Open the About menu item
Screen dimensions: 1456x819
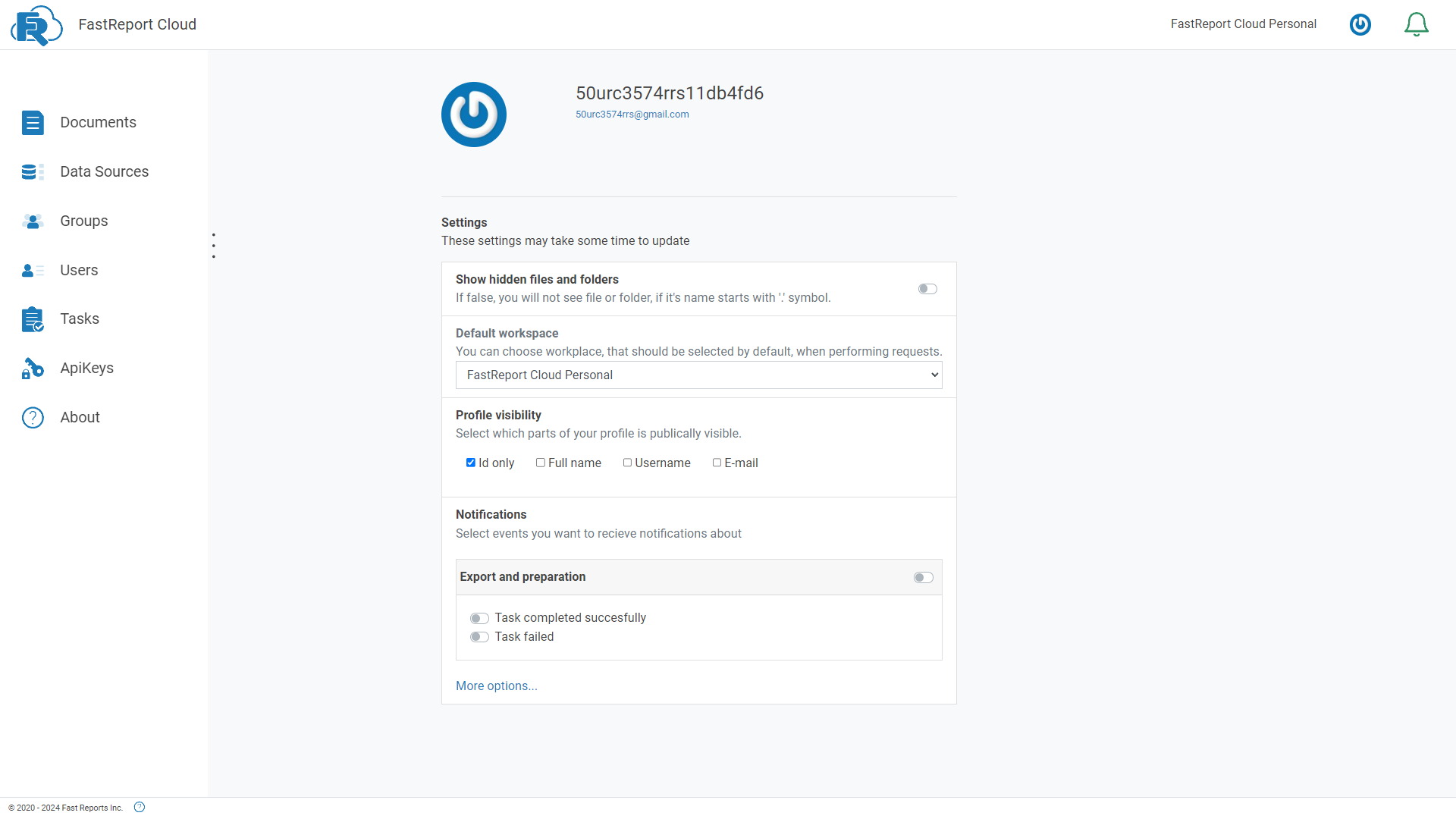80,418
